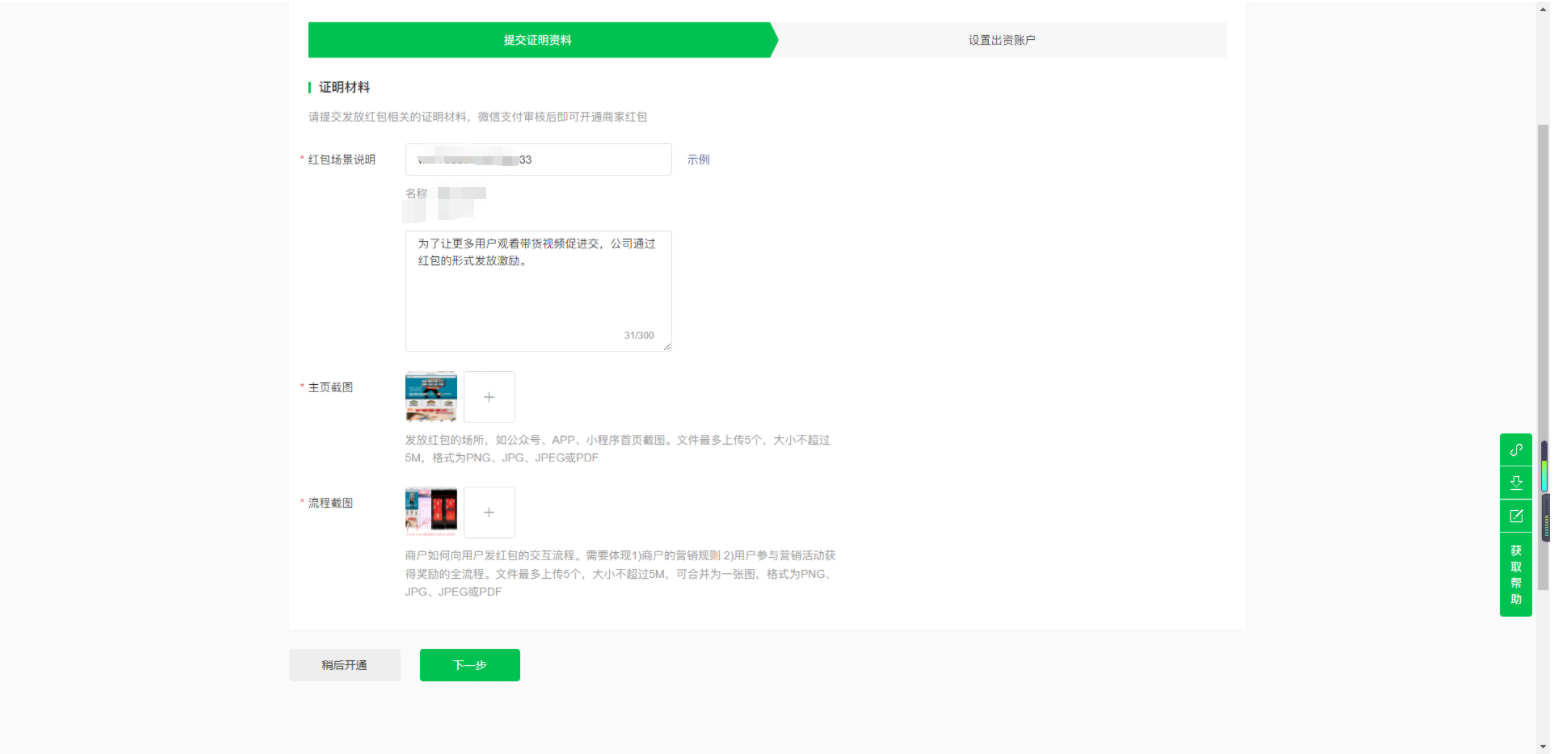Screen dimensions: 1553x754
Task: Select the 提交证明资料 step tab
Action: coord(538,41)
